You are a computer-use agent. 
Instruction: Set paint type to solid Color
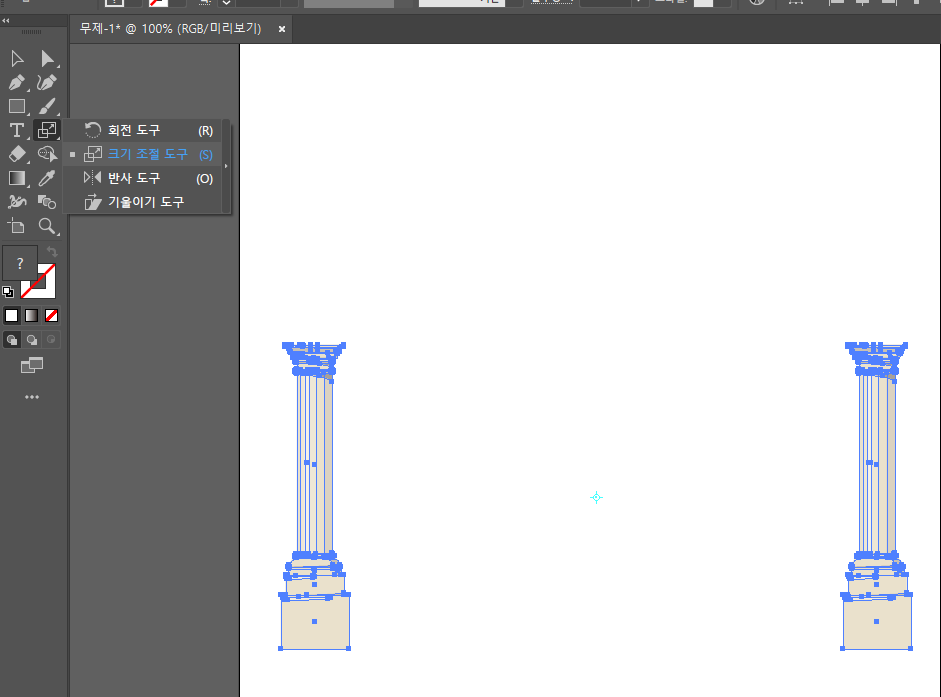pos(11,316)
